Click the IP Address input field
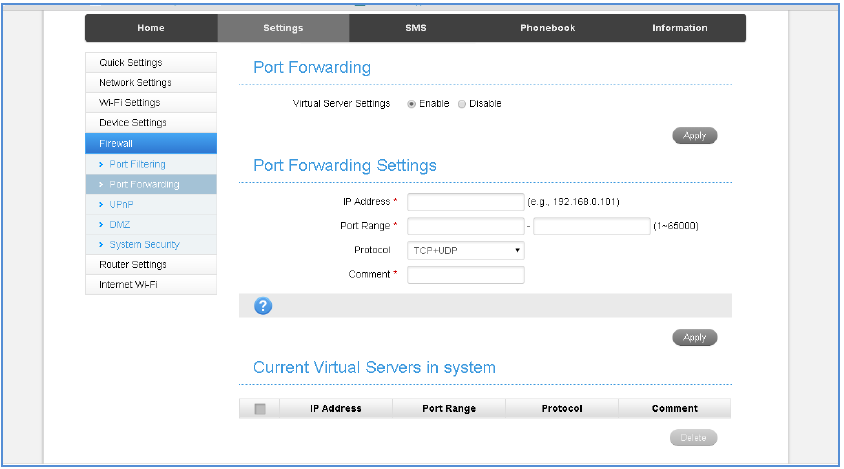 click(465, 202)
